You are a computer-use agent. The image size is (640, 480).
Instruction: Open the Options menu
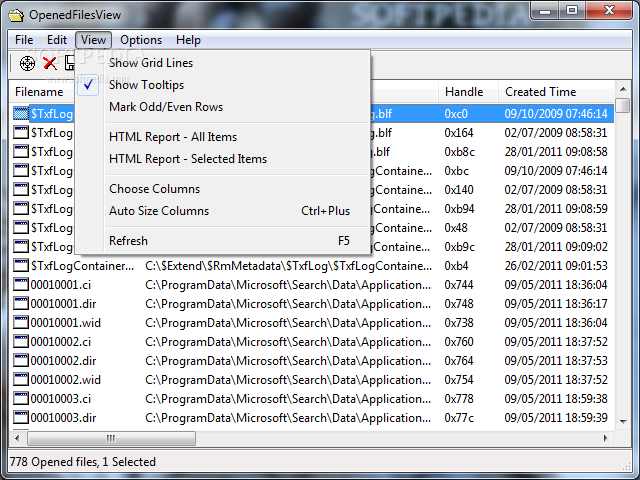[x=141, y=40]
